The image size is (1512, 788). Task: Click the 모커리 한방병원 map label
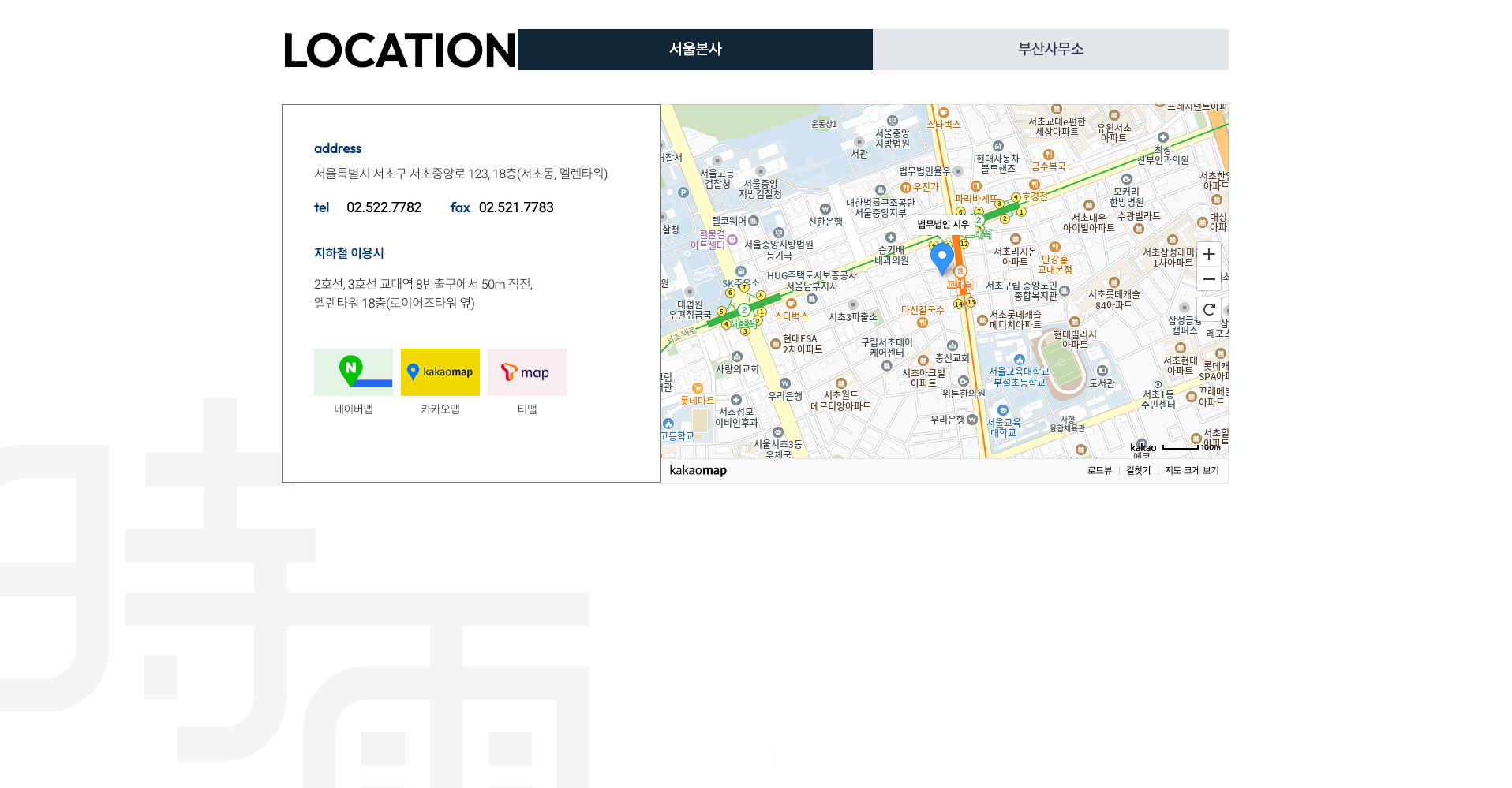[x=1126, y=196]
